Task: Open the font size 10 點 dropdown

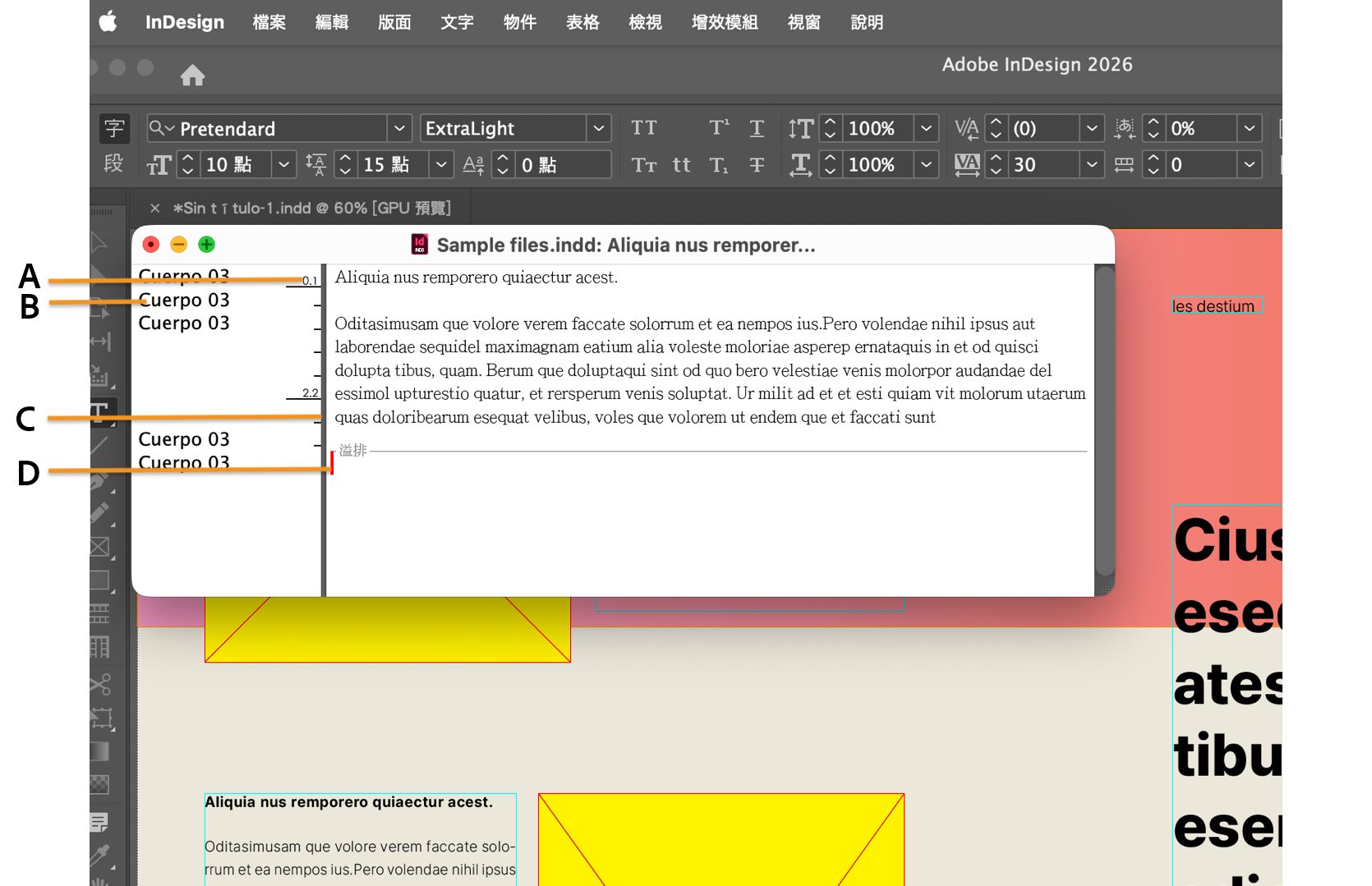Action: [x=284, y=165]
